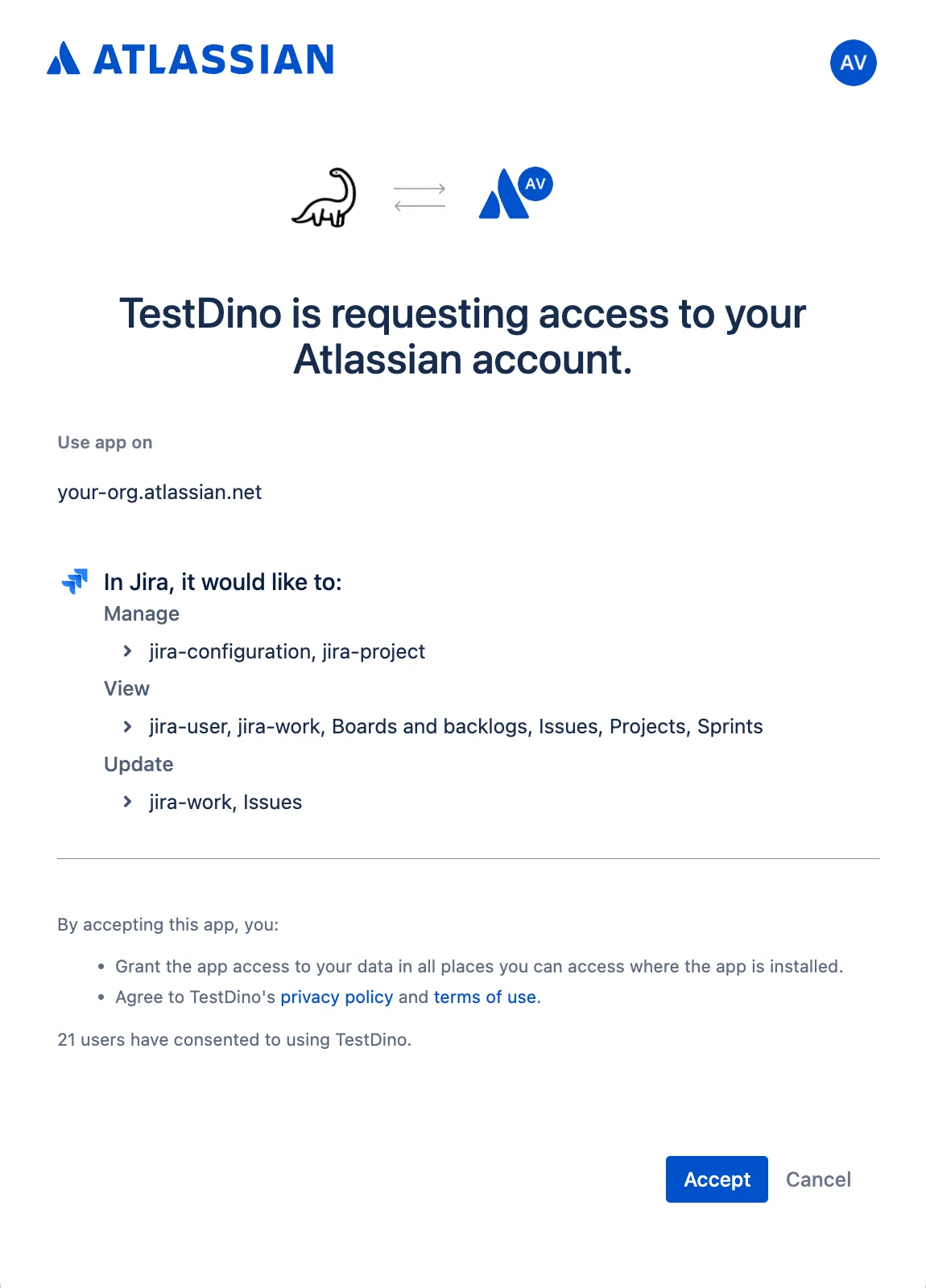Image resolution: width=926 pixels, height=1288 pixels.
Task: Click the Atlassian logo
Action: point(191,60)
